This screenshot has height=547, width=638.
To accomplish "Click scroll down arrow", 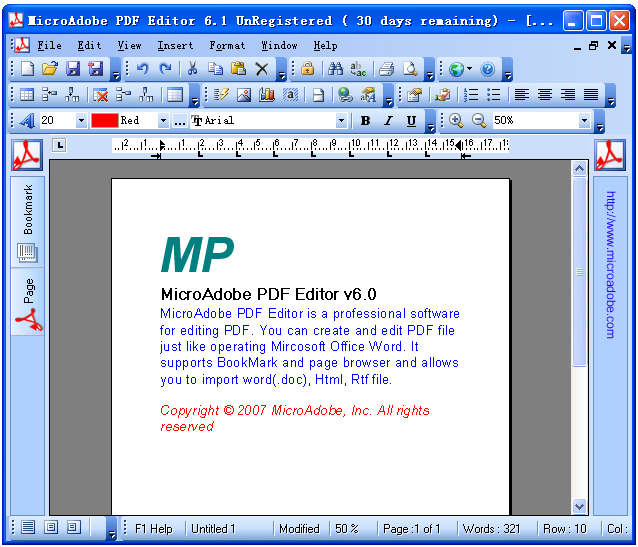I will 579,506.
